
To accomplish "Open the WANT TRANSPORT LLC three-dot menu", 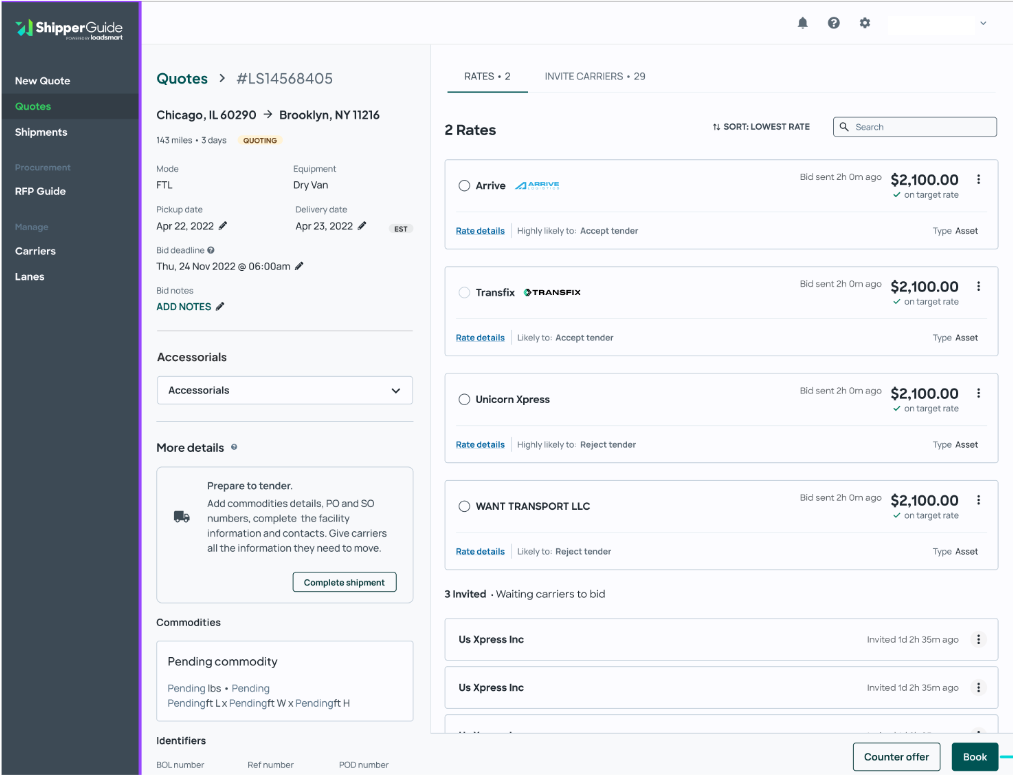I will click(978, 500).
